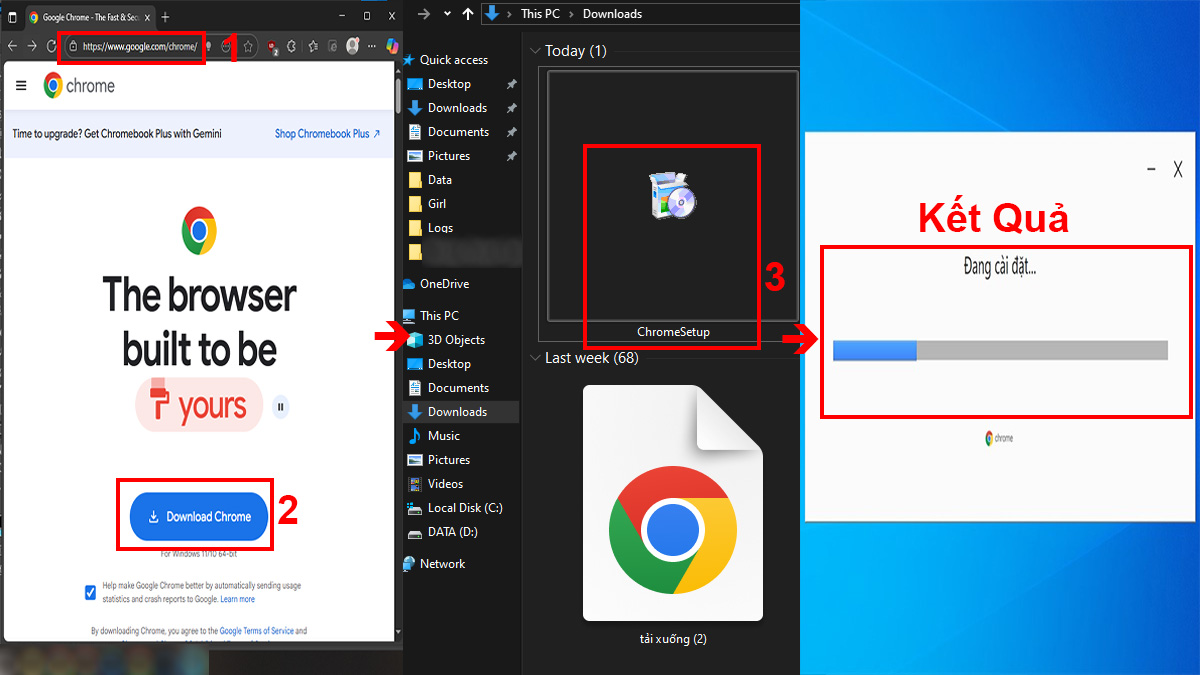Viewport: 1200px width, 675px height.
Task: Click the Download Chrome button
Action: pyautogui.click(x=200, y=517)
